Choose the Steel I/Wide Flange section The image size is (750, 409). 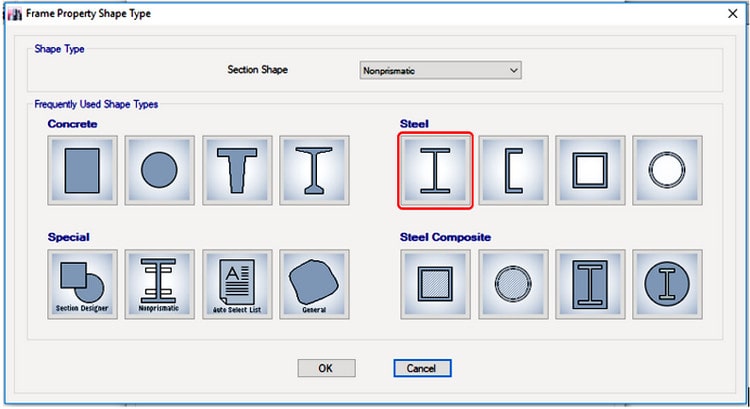pos(435,170)
